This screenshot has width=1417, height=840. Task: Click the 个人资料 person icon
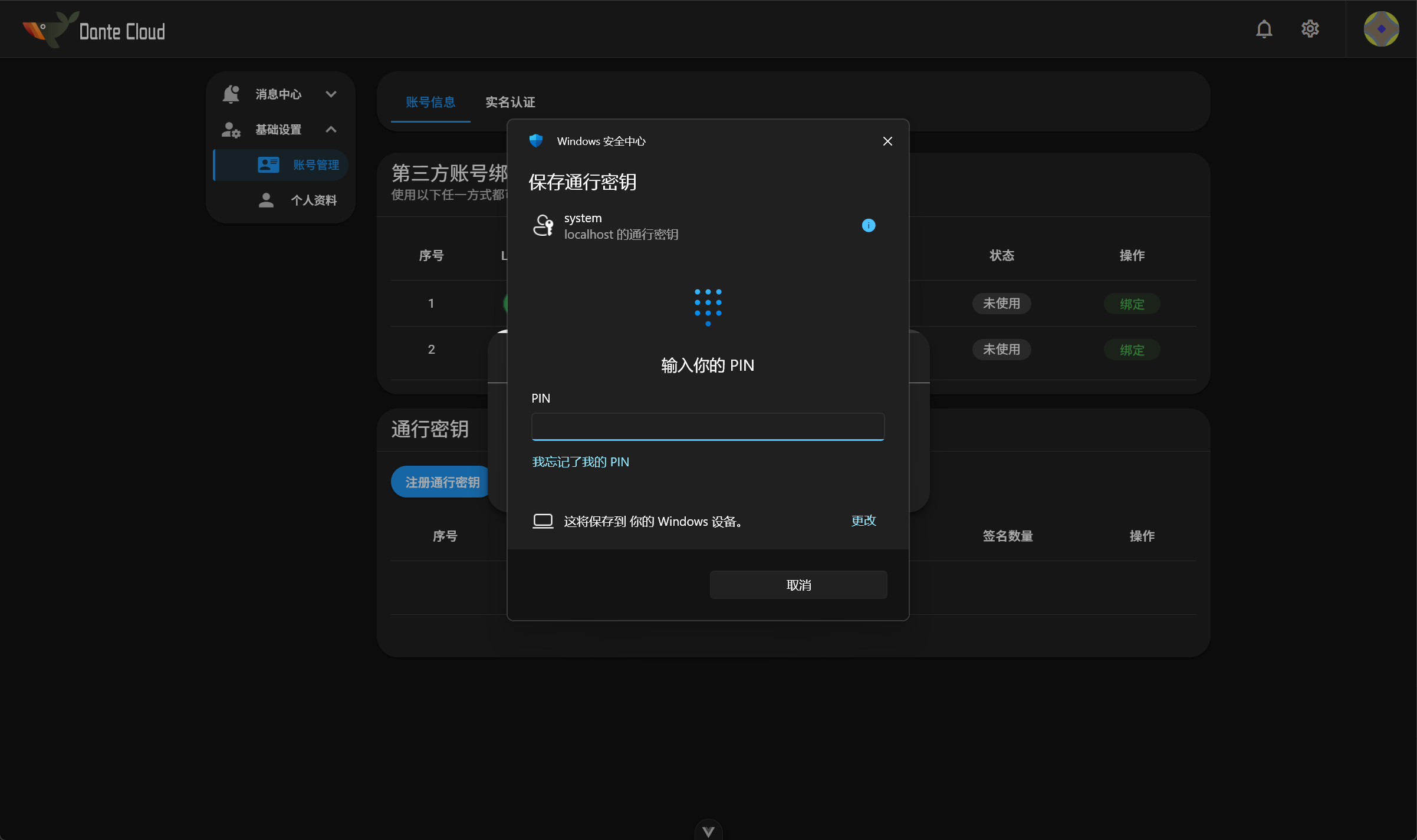click(265, 200)
